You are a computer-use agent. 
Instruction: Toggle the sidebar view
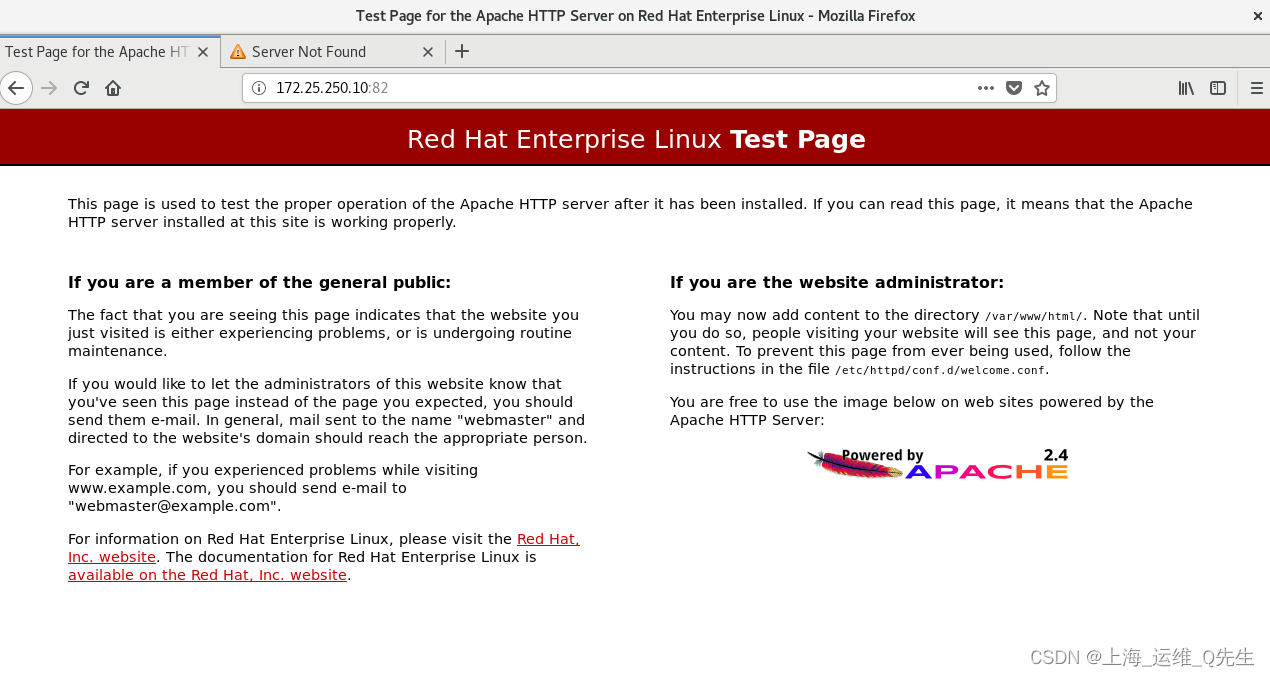point(1218,88)
